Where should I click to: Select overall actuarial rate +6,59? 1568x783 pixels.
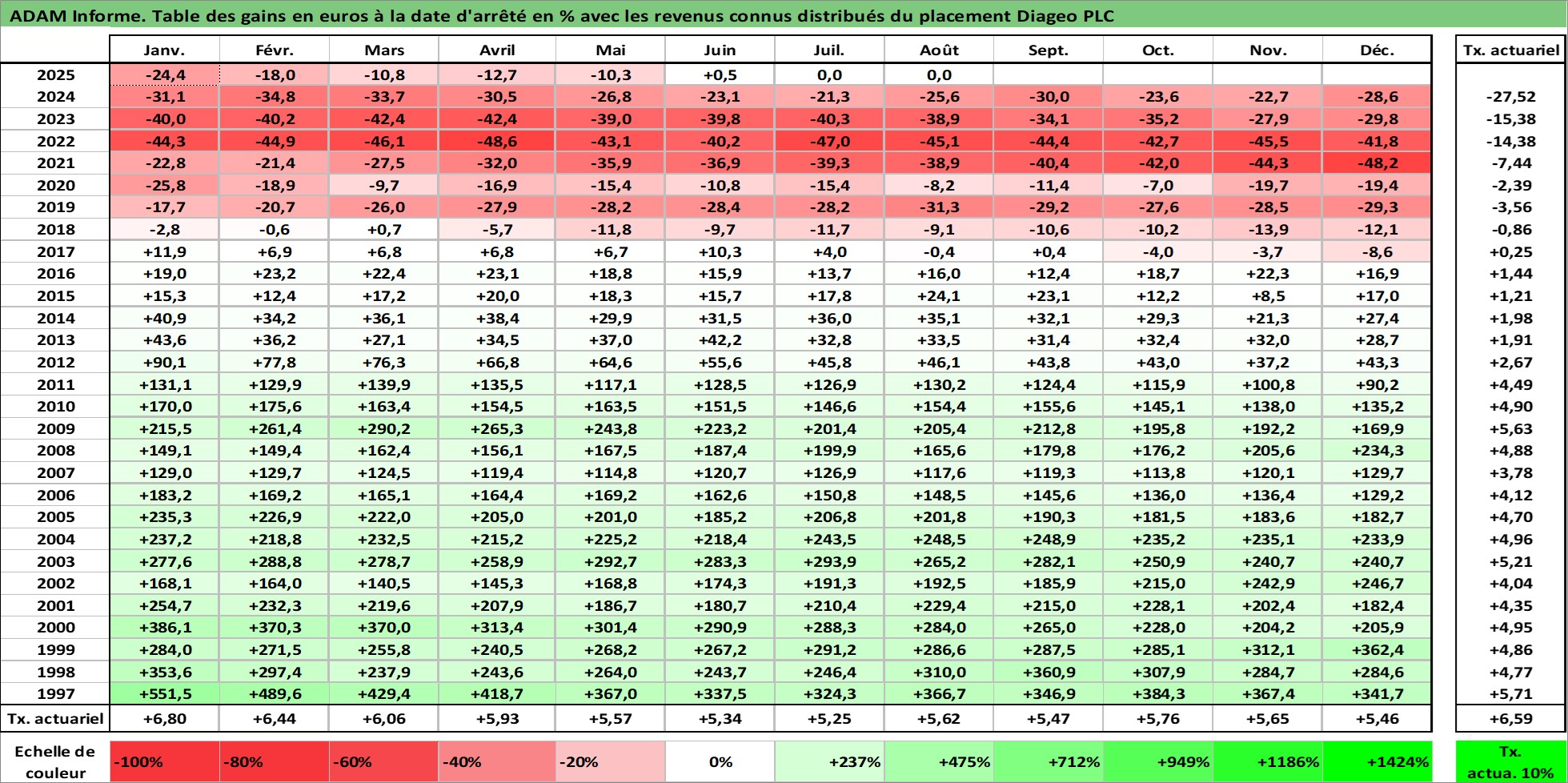1510,718
